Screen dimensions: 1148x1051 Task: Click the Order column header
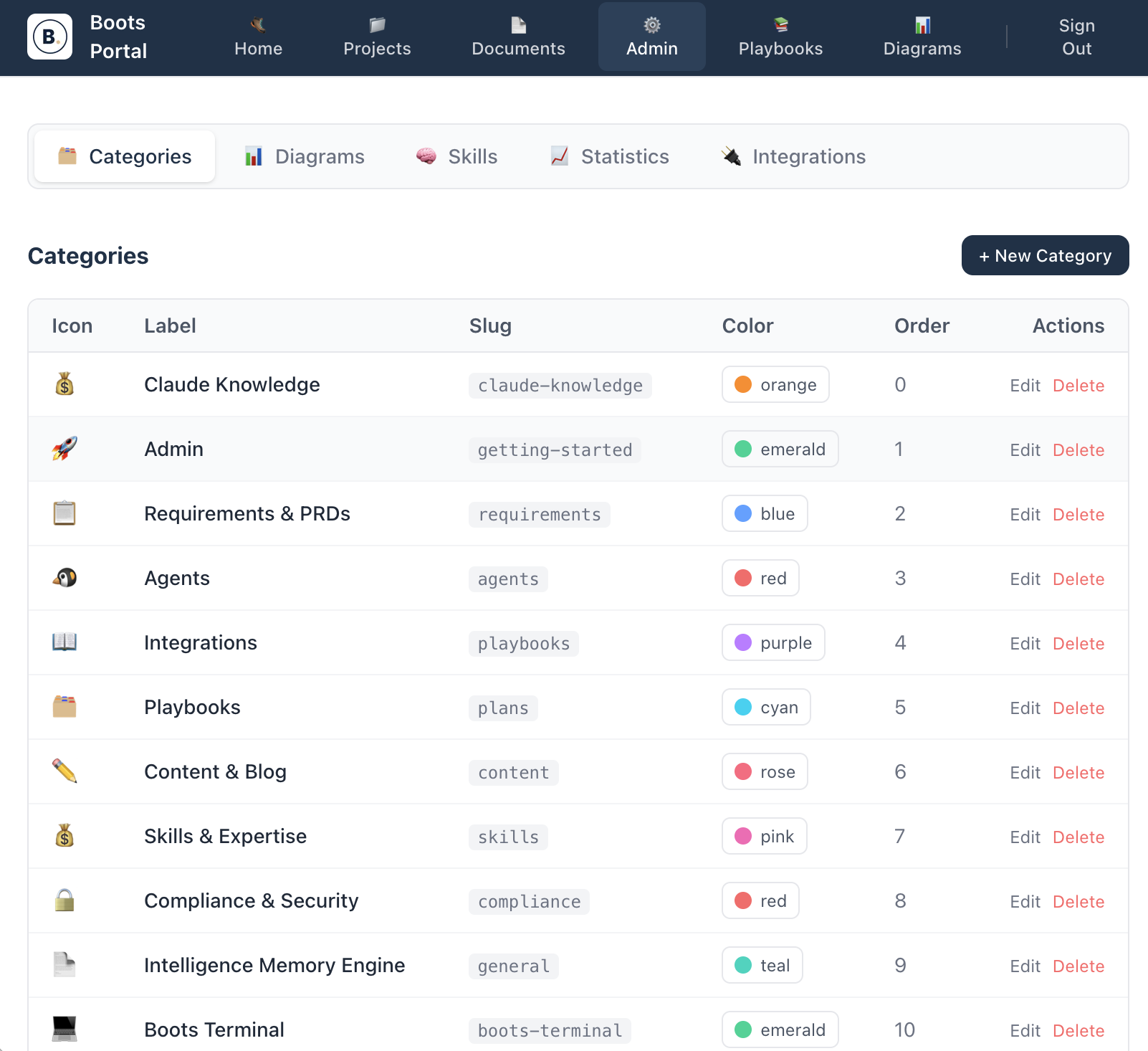pos(922,325)
